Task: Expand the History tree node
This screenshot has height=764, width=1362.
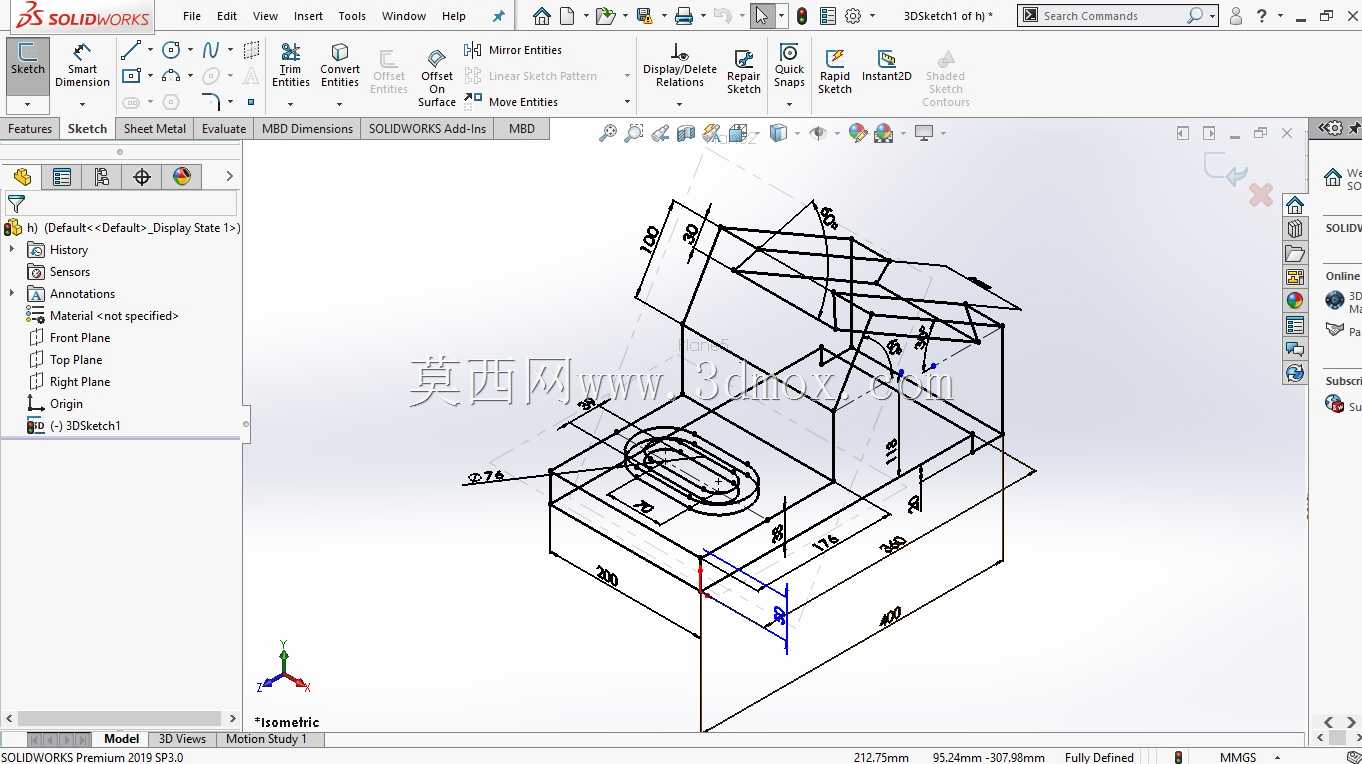Action: point(12,249)
